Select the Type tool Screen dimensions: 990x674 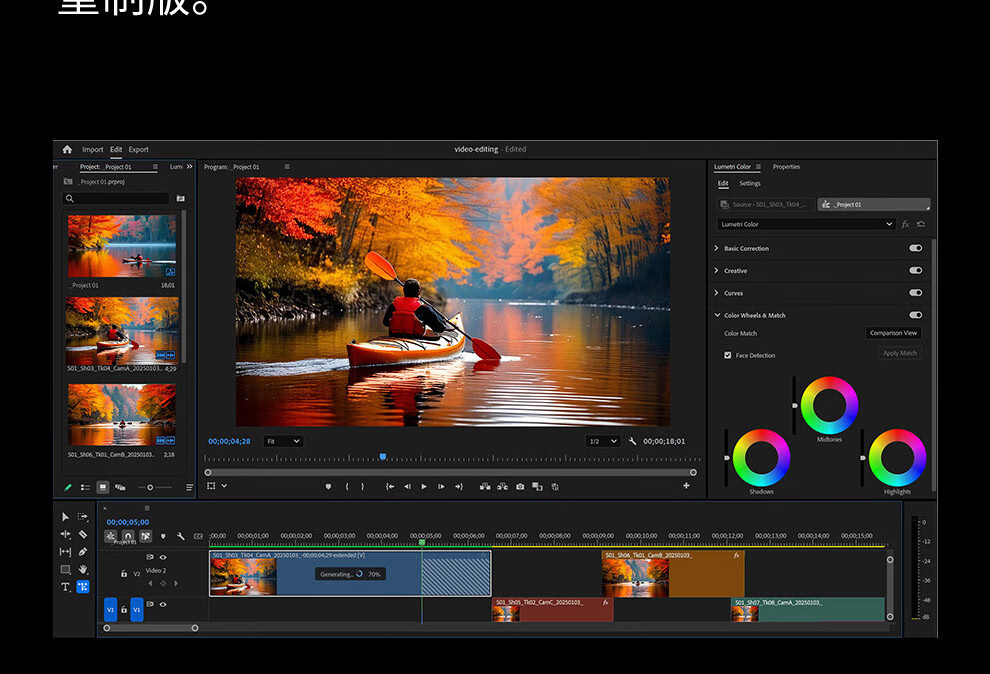pyautogui.click(x=66, y=587)
